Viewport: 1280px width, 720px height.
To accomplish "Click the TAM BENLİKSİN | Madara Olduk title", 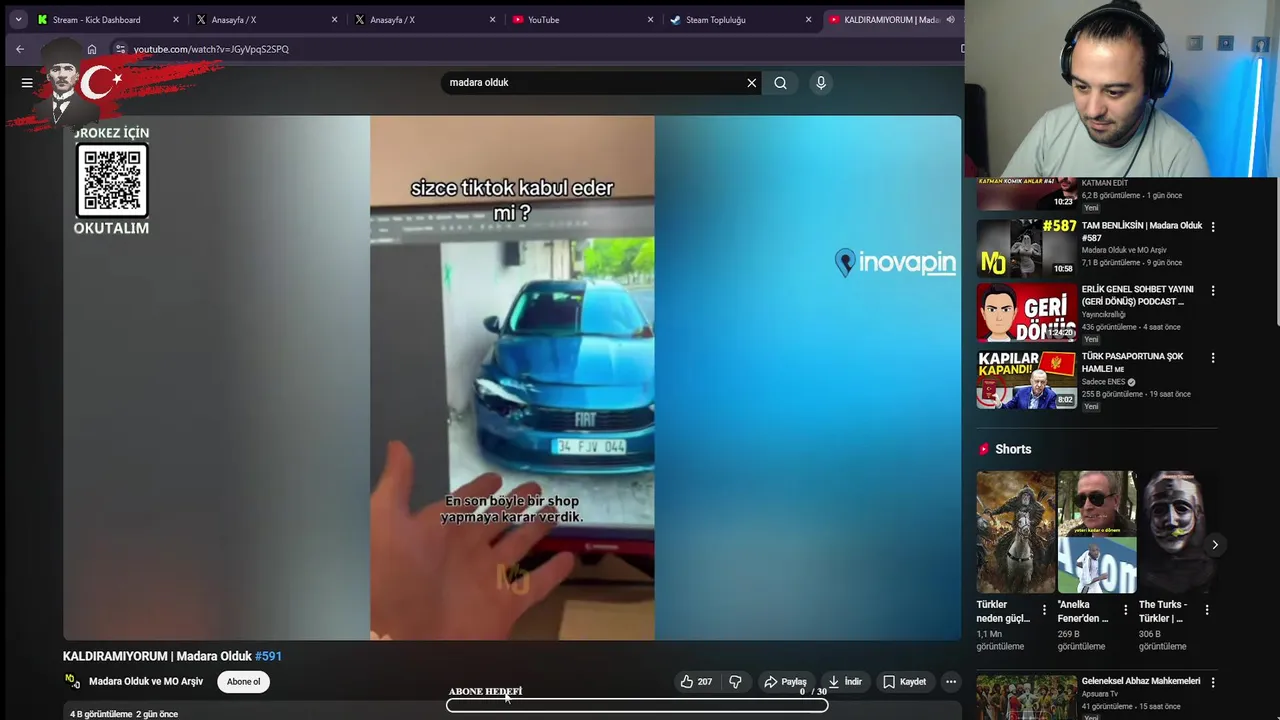I will (1142, 232).
